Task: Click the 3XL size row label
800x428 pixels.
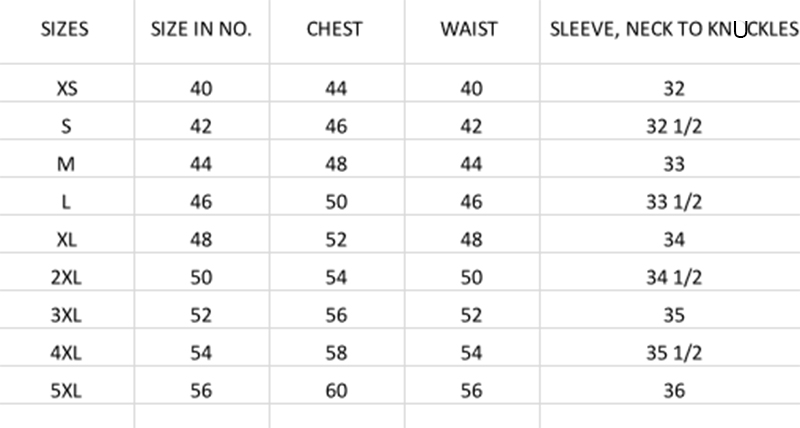Action: coord(67,316)
